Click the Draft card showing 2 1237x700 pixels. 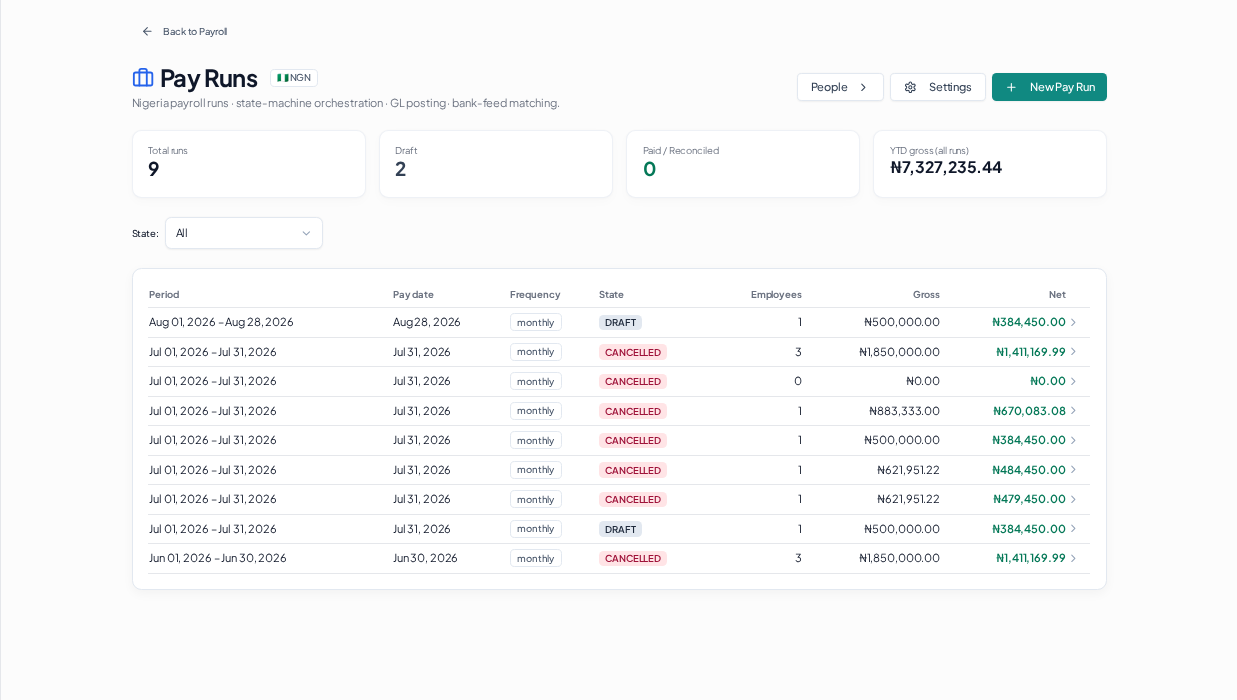(496, 164)
